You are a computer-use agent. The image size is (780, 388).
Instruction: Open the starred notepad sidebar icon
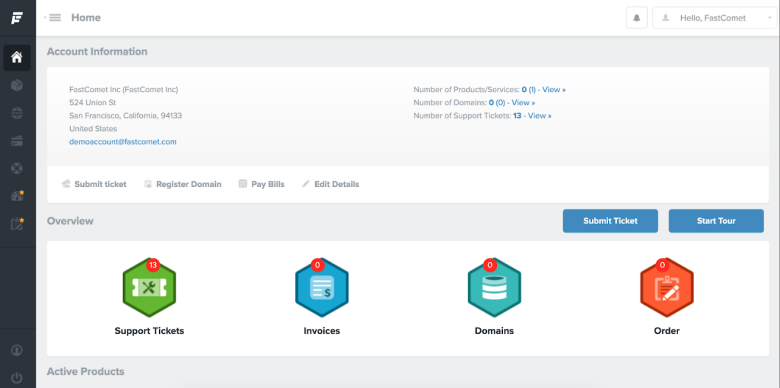tap(17, 223)
